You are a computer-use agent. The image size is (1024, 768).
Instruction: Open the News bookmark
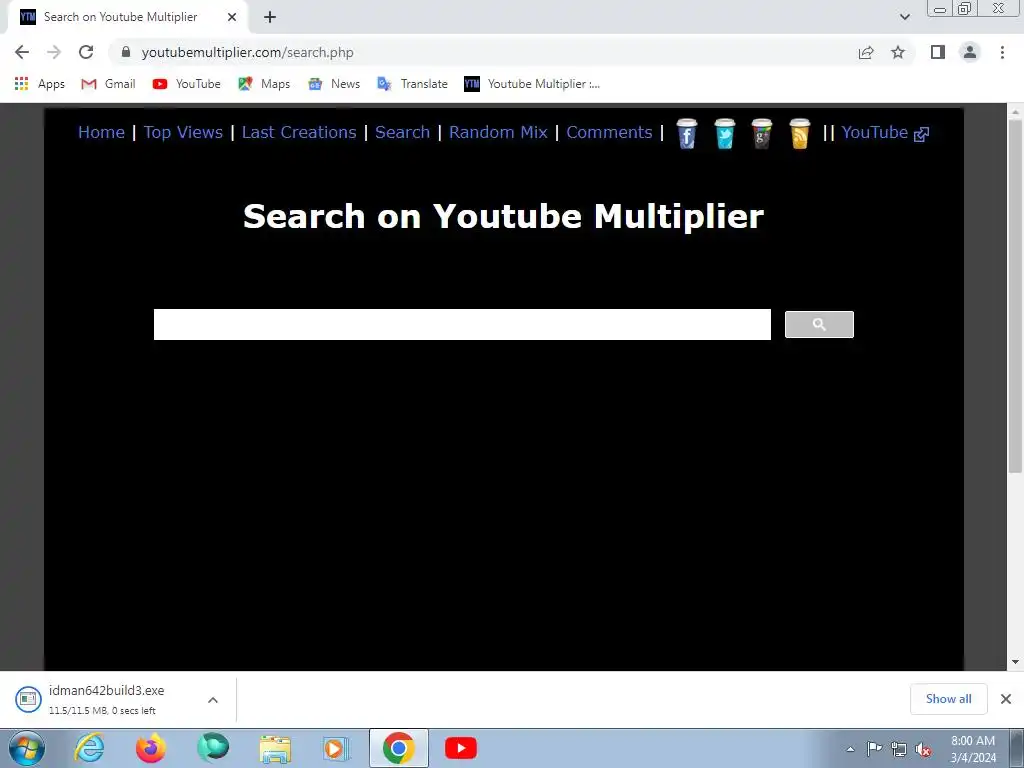tap(334, 84)
